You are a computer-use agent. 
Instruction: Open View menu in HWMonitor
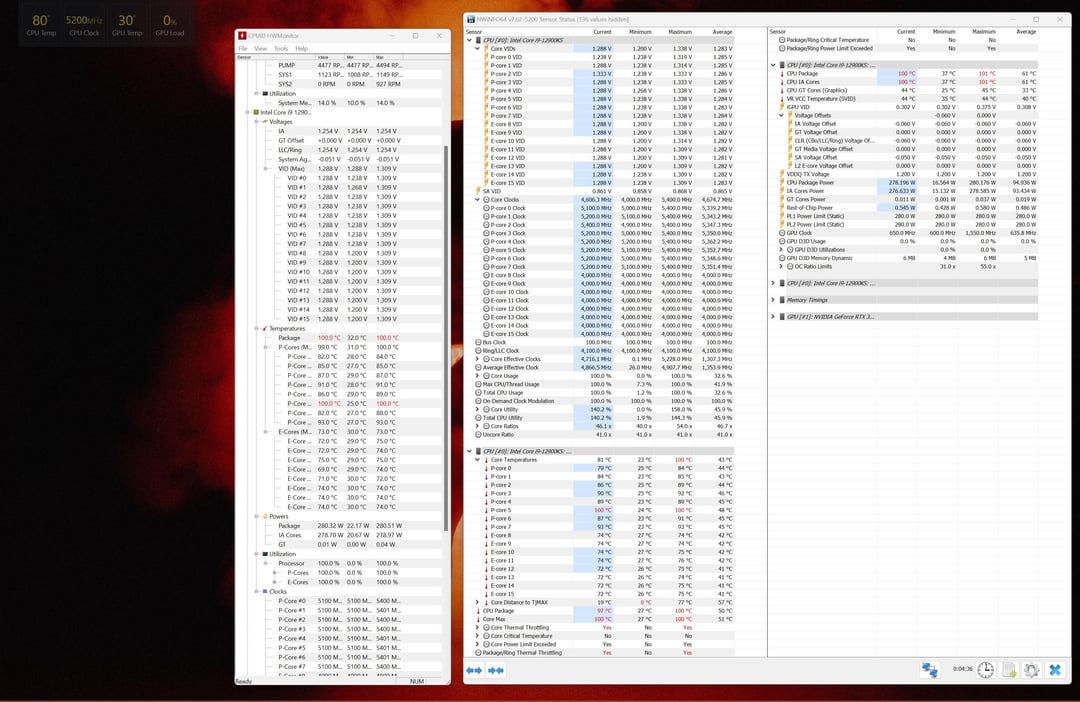click(x=260, y=49)
